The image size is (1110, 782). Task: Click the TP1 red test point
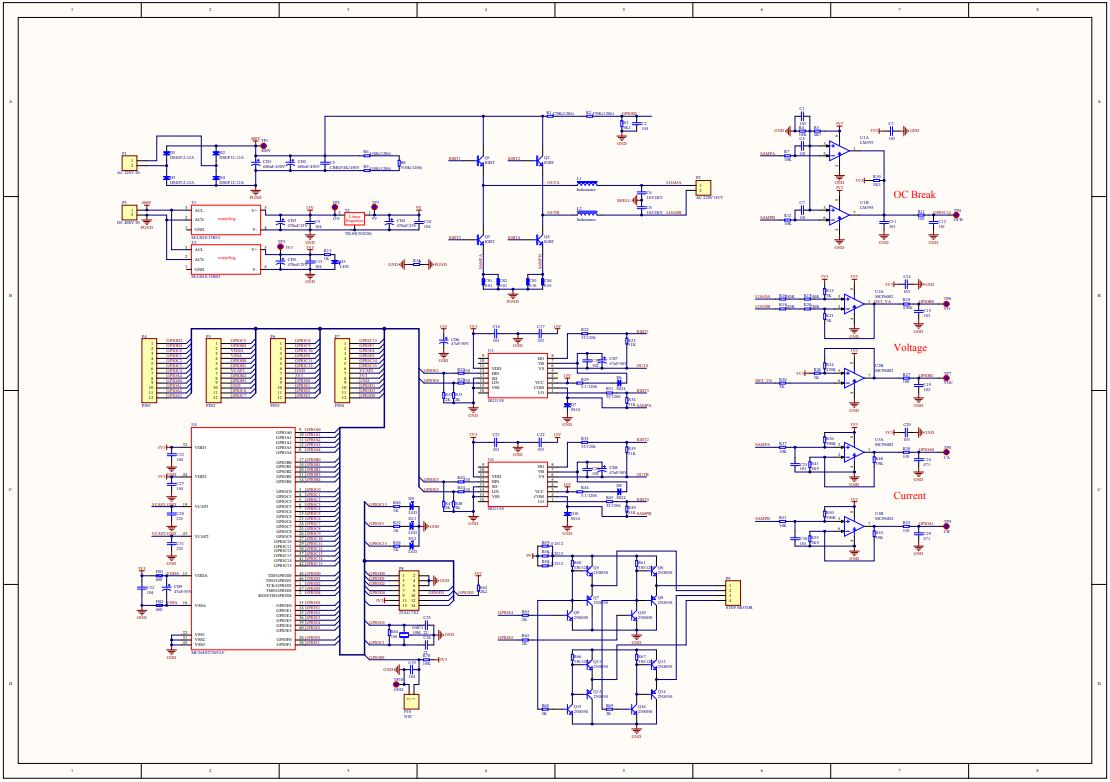coord(265,147)
